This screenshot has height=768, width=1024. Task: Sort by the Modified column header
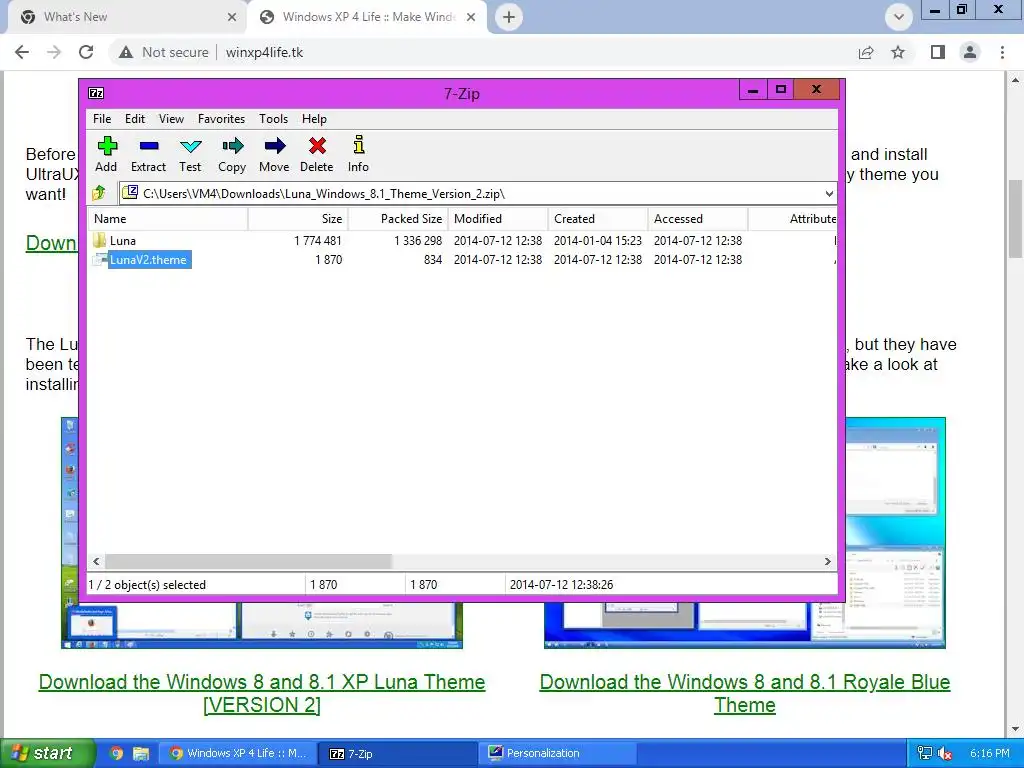coord(498,219)
